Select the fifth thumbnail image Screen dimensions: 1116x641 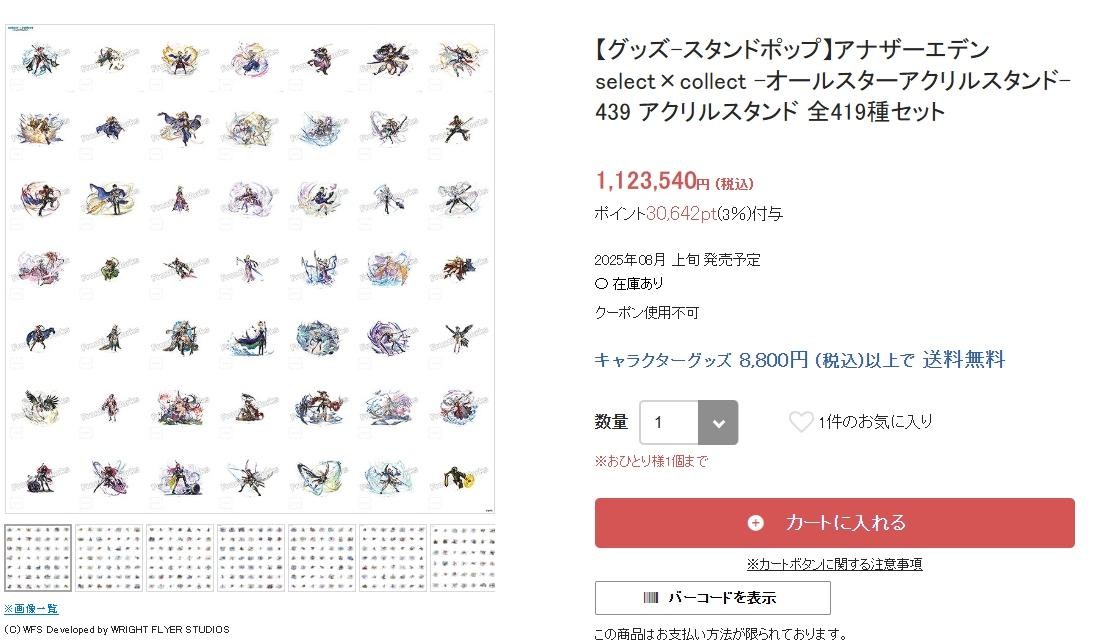pyautogui.click(x=322, y=558)
